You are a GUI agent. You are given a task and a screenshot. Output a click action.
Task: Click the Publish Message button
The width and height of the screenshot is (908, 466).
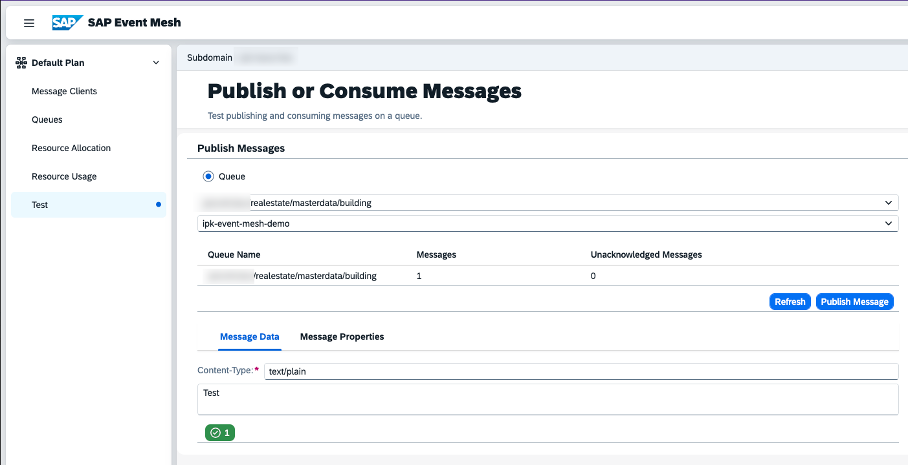pos(855,302)
